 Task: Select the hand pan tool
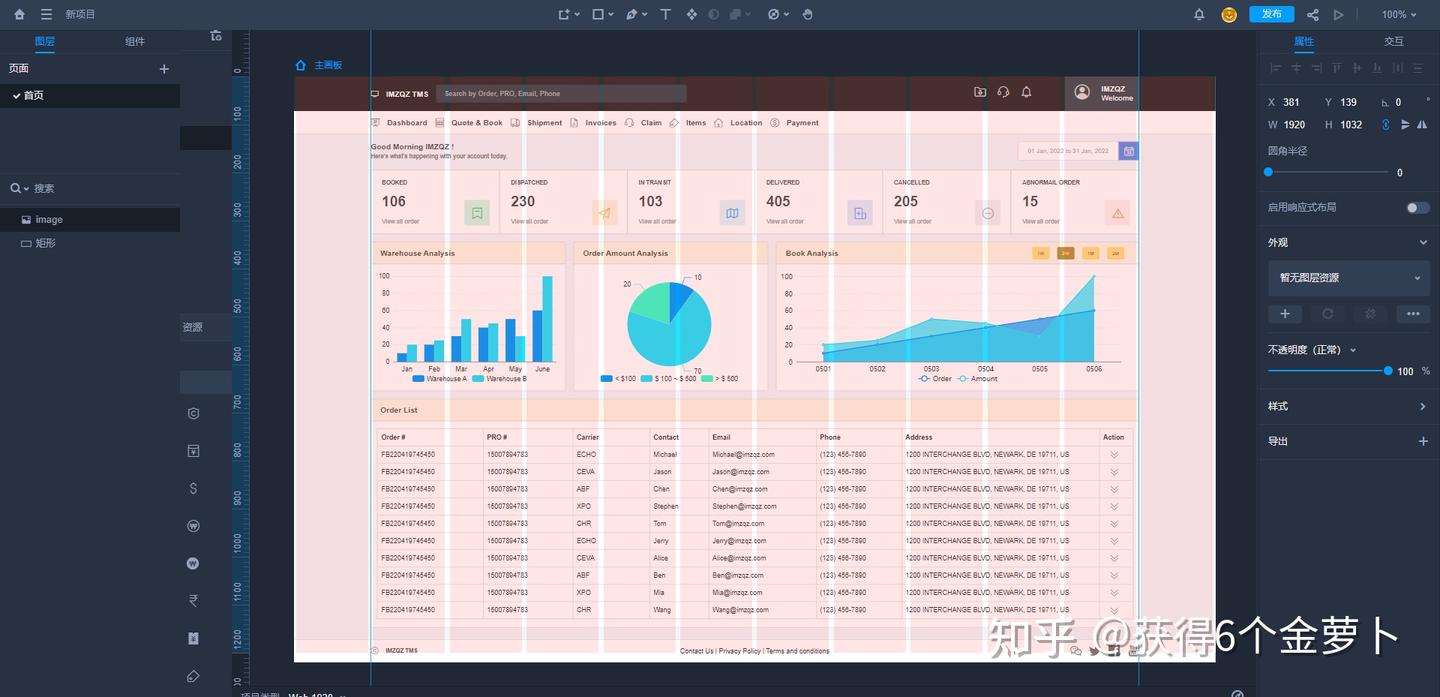coord(808,14)
